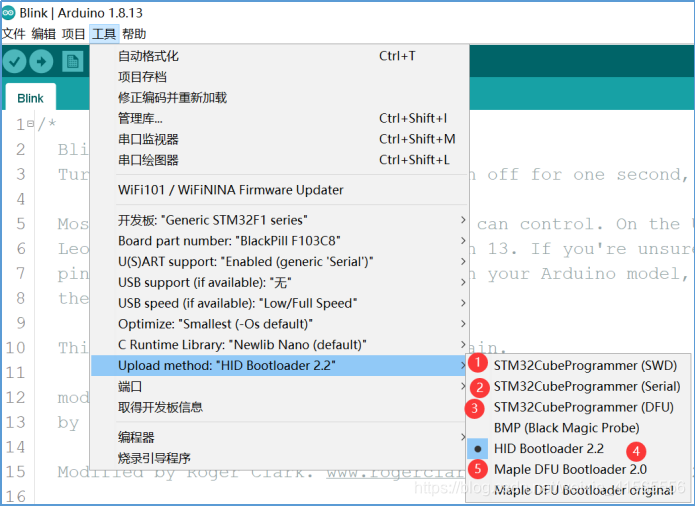Click 'your Arduino model,' comment text
This screenshot has width=695, height=506.
(588, 274)
